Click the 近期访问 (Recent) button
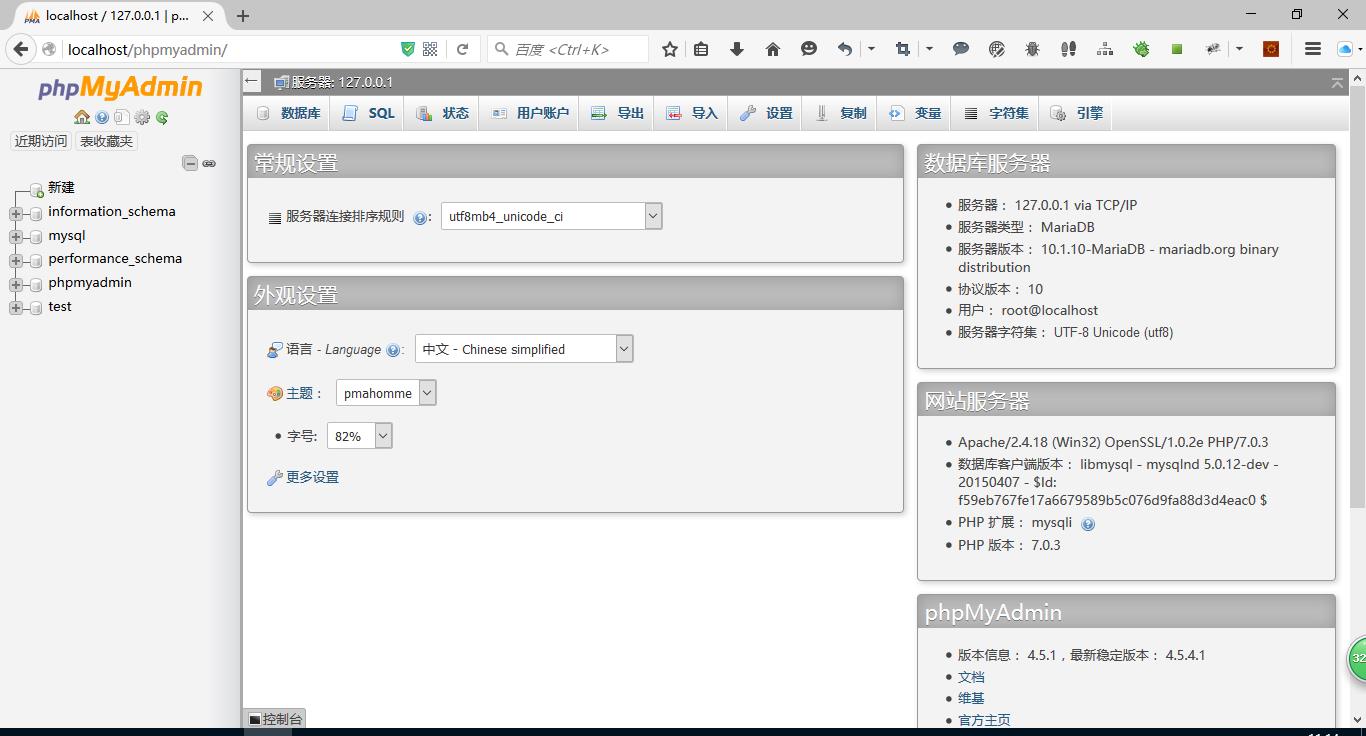This screenshot has height=736, width=1366. (41, 141)
